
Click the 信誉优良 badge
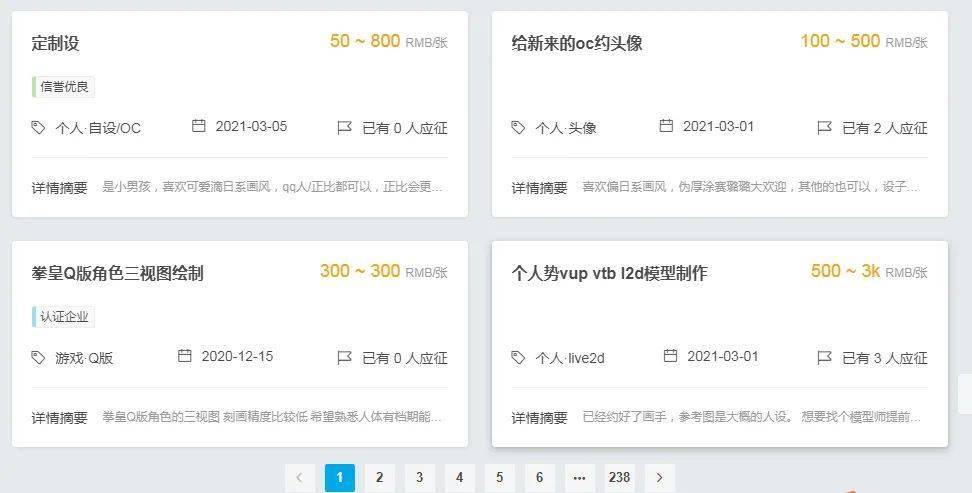click(x=63, y=87)
